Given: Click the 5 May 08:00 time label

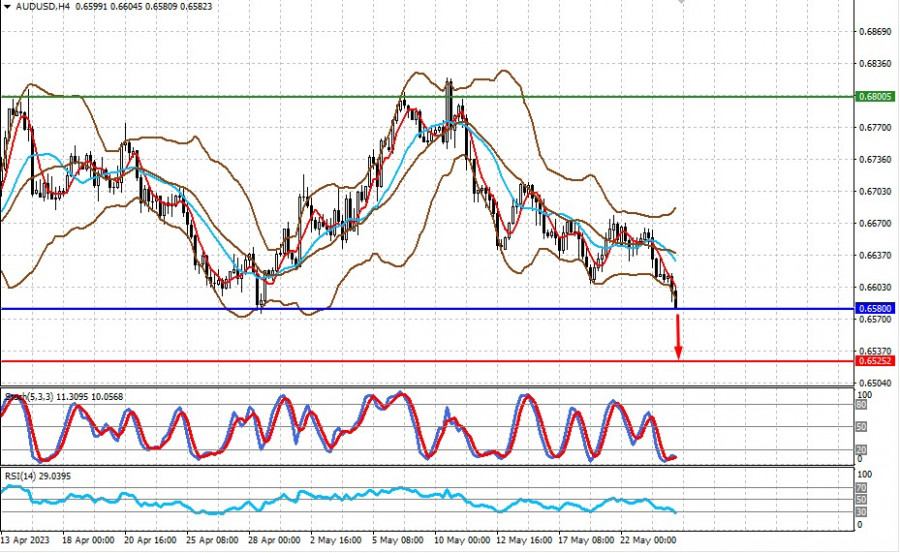Looking at the screenshot, I should (x=398, y=540).
